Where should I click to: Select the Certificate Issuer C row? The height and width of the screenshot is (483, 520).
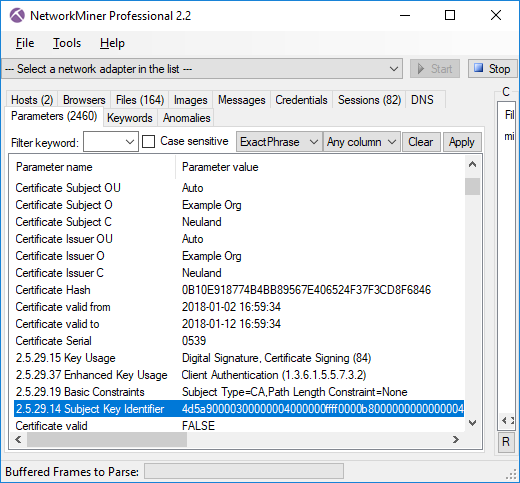click(239, 273)
